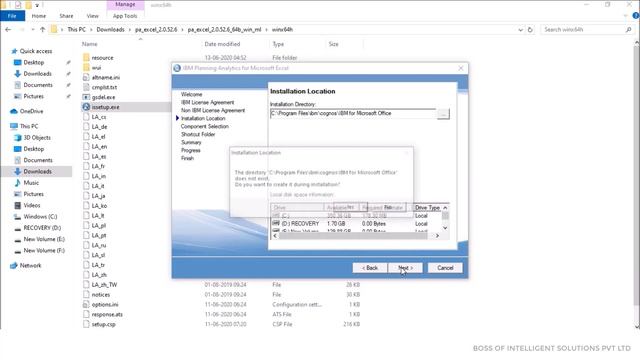Select Network in the navigation pane
This screenshot has width=640, height=360.
(30, 265)
